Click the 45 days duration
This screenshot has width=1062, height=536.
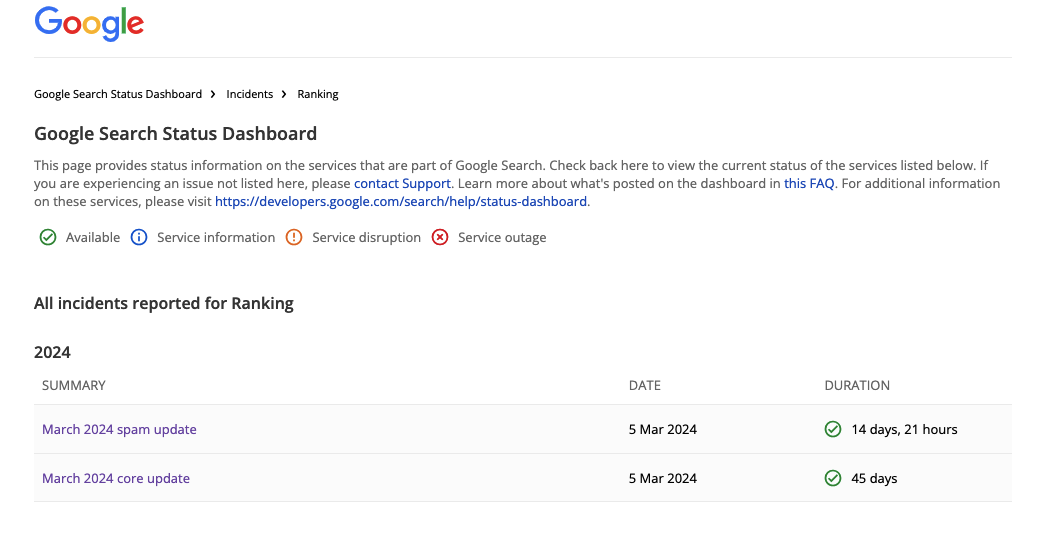874,478
